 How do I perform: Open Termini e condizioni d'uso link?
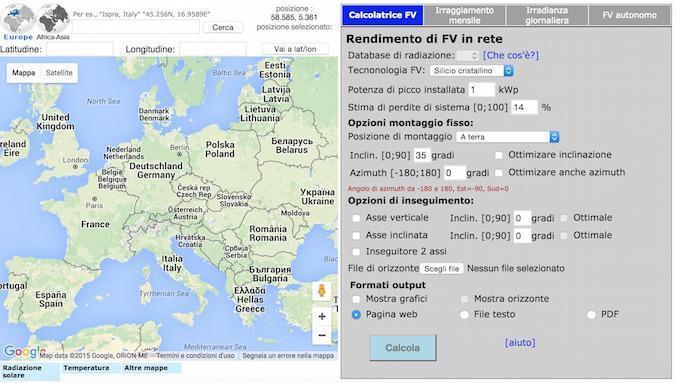[x=195, y=355]
